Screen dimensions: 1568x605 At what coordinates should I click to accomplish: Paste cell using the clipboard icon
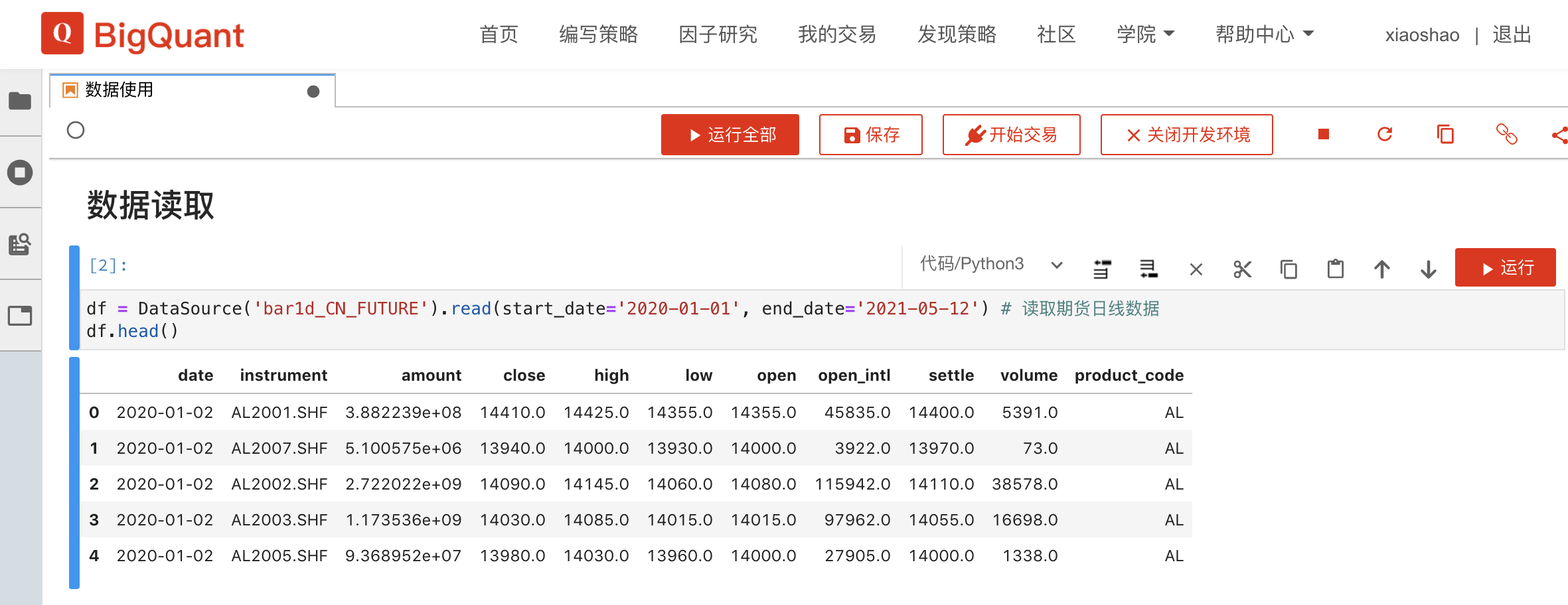click(1335, 269)
